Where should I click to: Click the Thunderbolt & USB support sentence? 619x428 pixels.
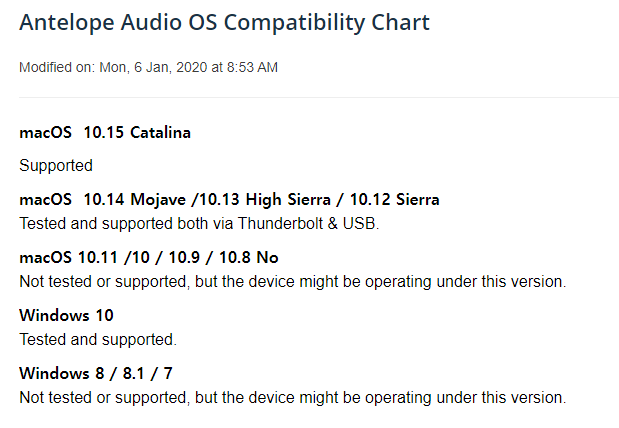[x=199, y=223]
